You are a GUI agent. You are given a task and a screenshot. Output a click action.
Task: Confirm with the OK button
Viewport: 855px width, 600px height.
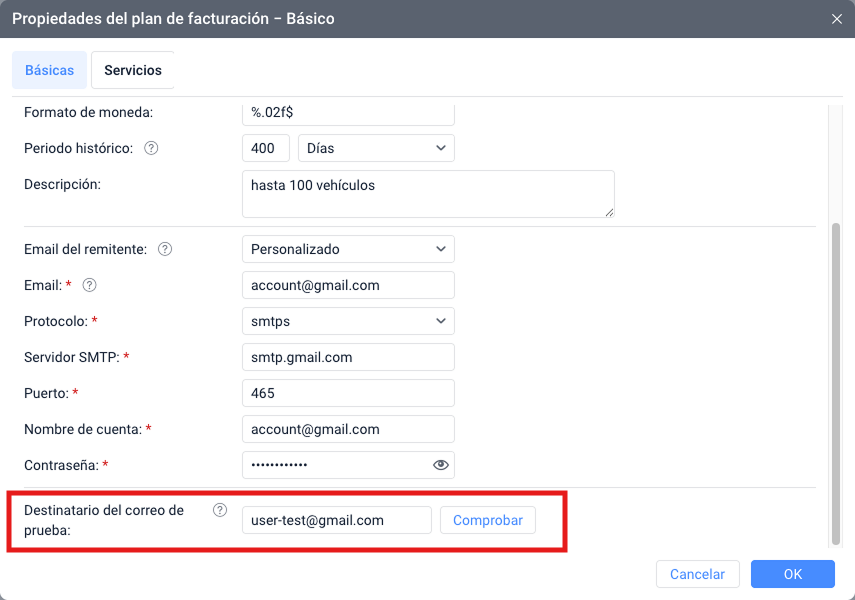pyautogui.click(x=792, y=574)
